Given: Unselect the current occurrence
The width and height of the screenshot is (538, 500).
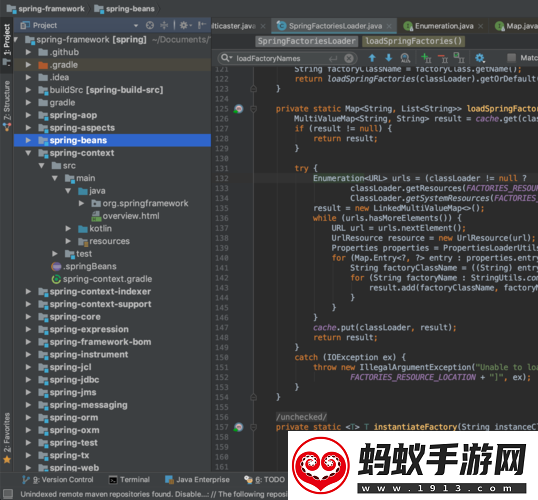Looking at the screenshot, I should click(x=443, y=58).
